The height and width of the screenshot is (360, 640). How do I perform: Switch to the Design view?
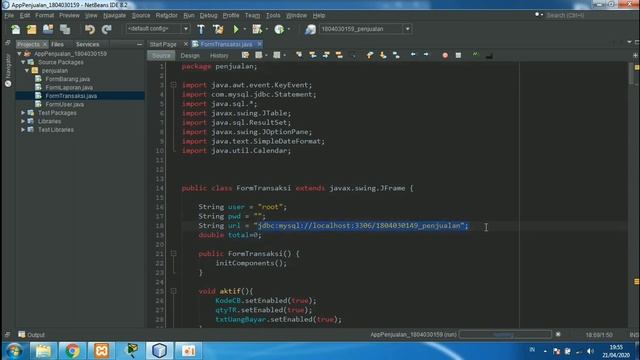point(190,56)
